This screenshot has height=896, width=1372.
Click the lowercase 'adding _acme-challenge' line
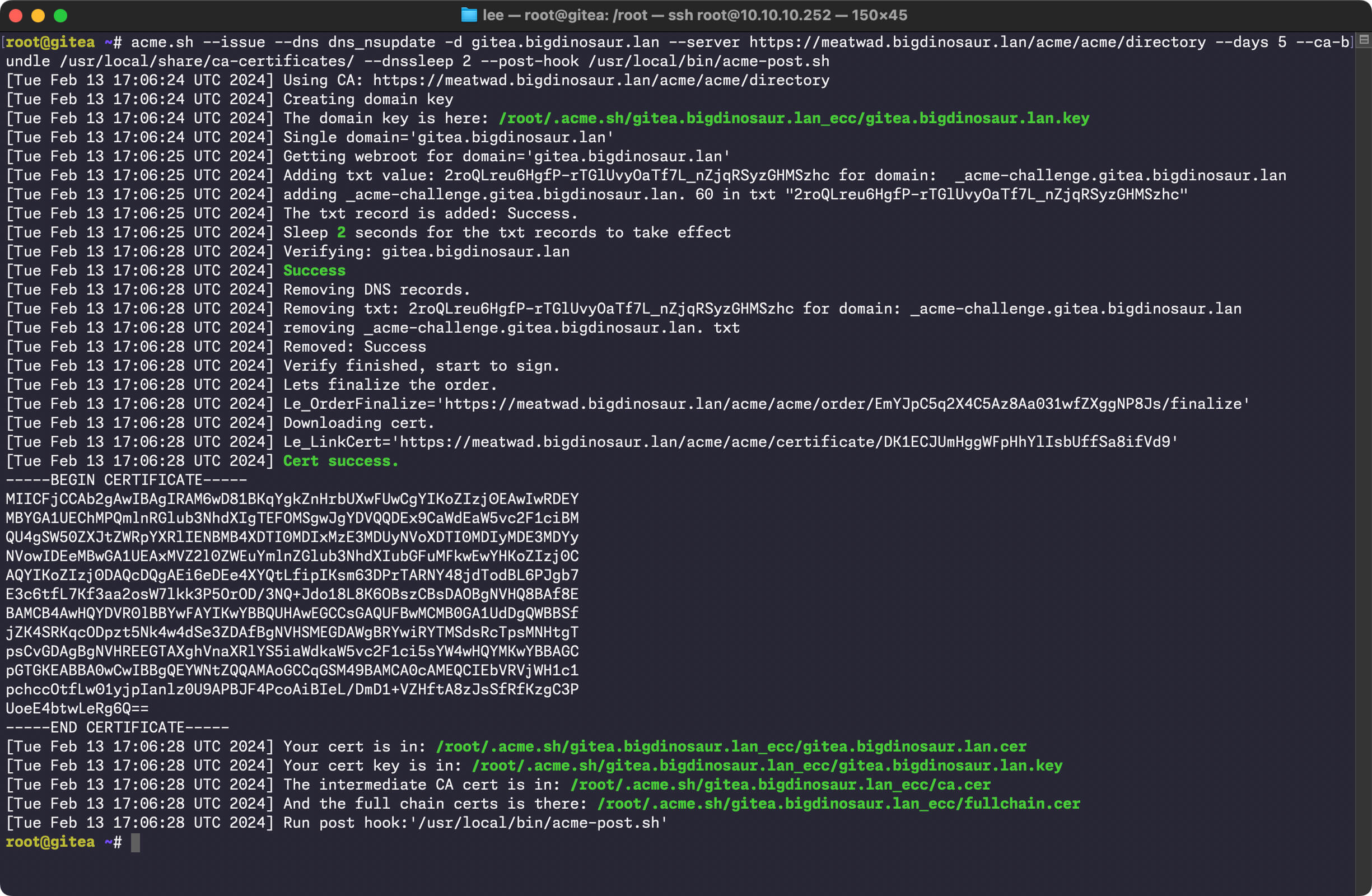tap(596, 195)
